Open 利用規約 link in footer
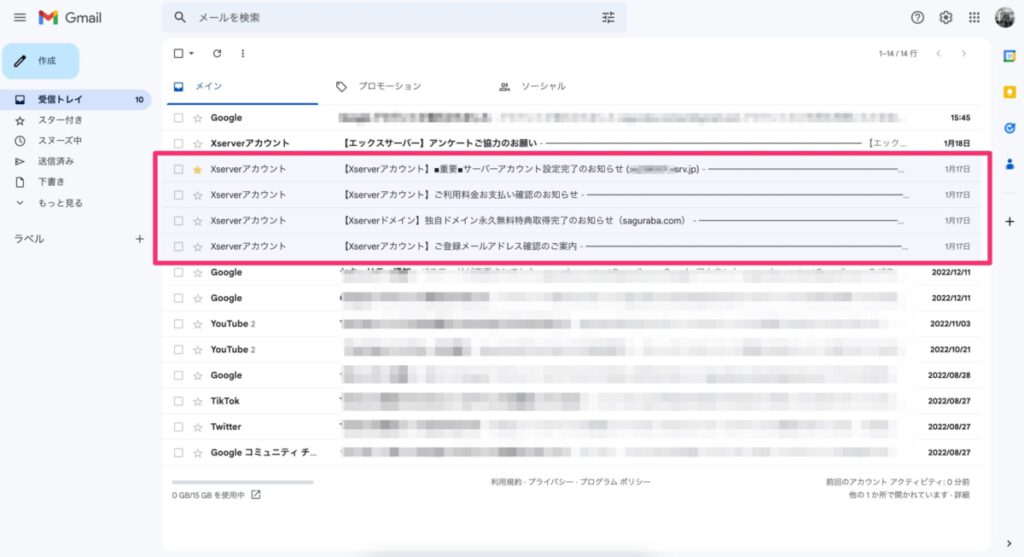The image size is (1024, 557). point(506,482)
